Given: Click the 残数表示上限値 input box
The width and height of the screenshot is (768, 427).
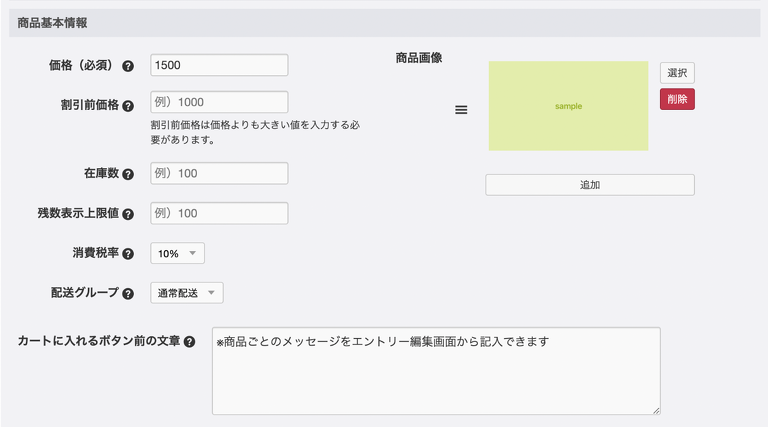Looking at the screenshot, I should pos(219,213).
